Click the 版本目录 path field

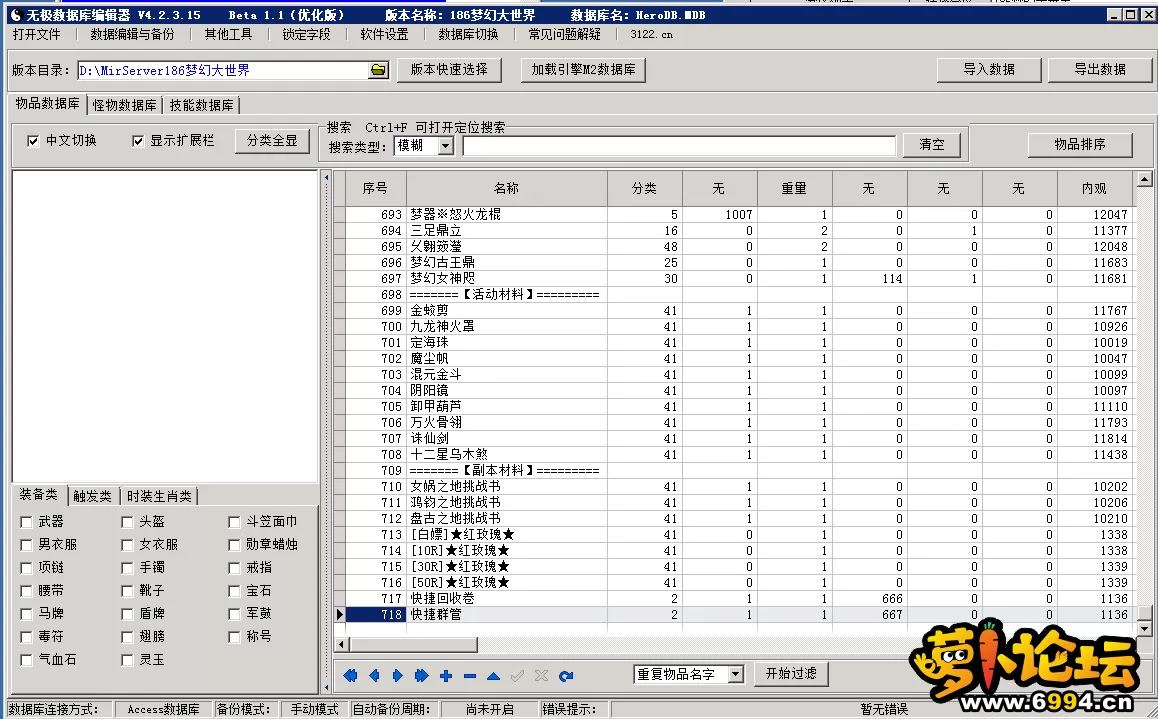point(223,70)
